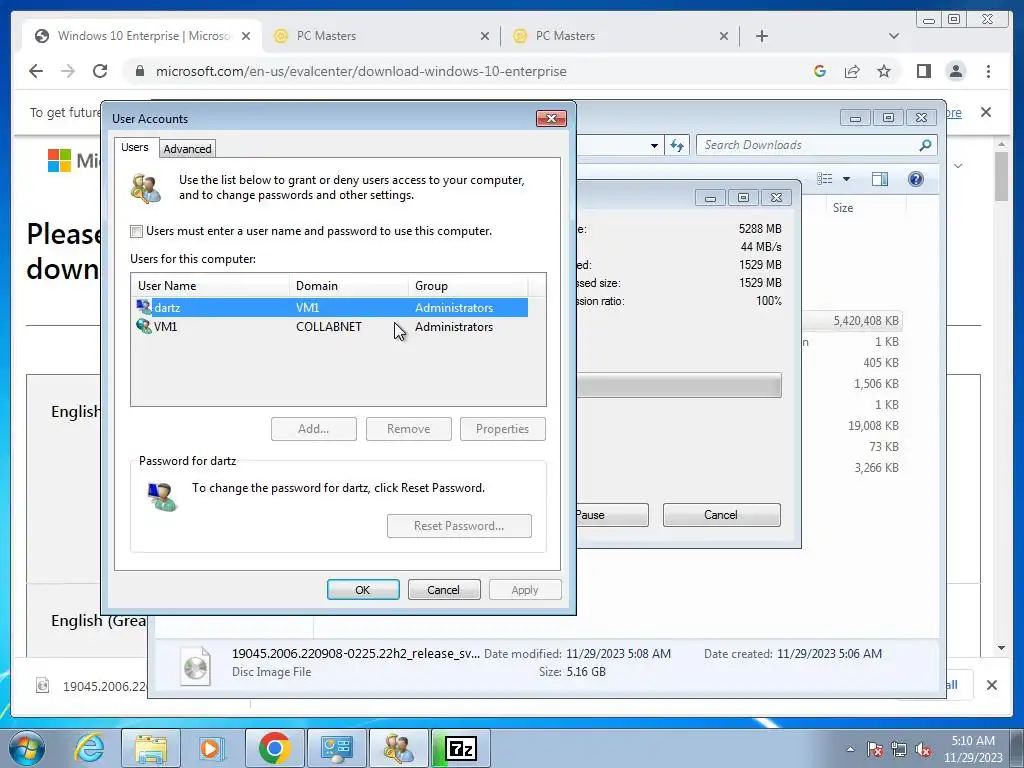The width and height of the screenshot is (1024, 768).
Task: Click the Reset Password button
Action: (459, 526)
